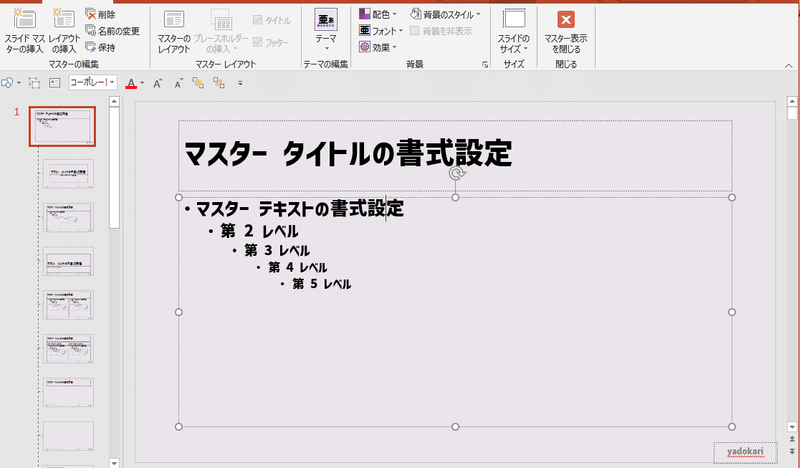Open Background Styles (背景のスタイル) dropdown
The width and height of the screenshot is (800, 468).
[445, 14]
